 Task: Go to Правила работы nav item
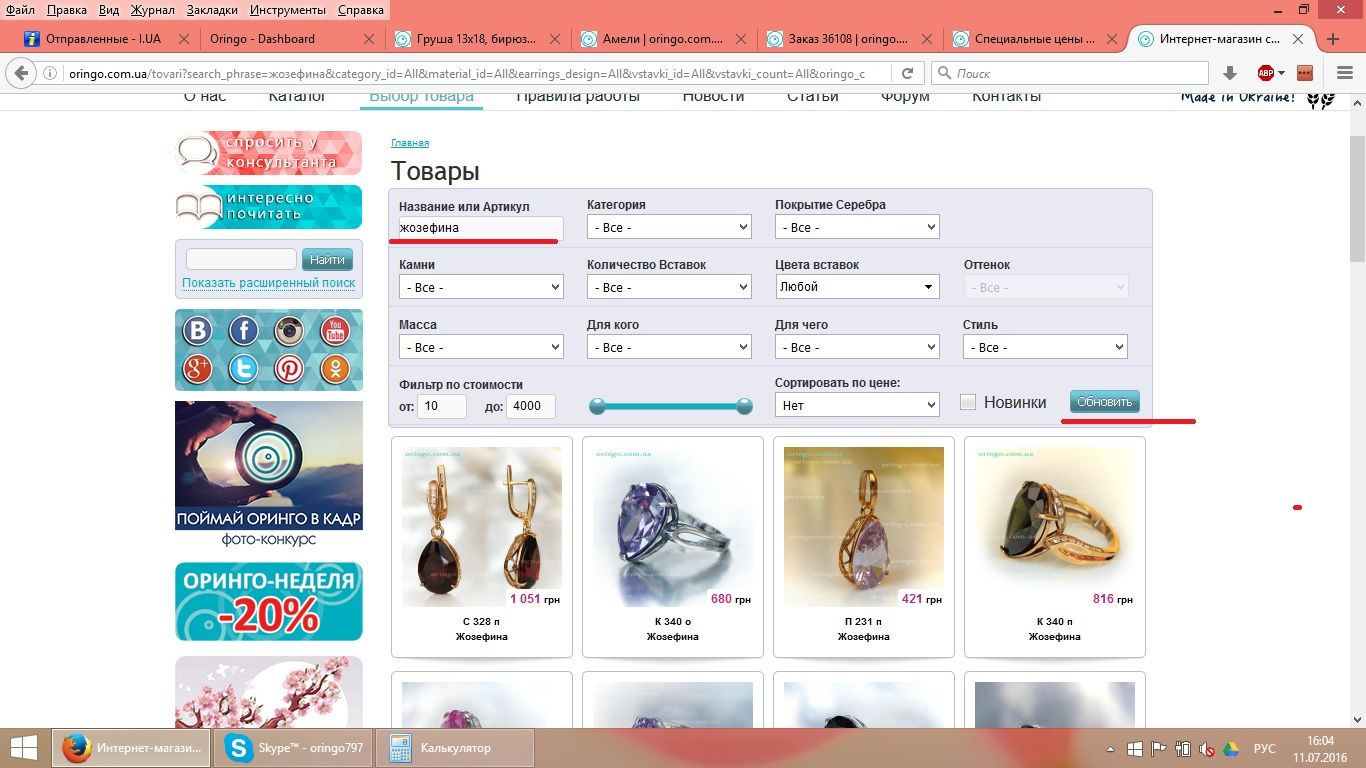(x=578, y=96)
